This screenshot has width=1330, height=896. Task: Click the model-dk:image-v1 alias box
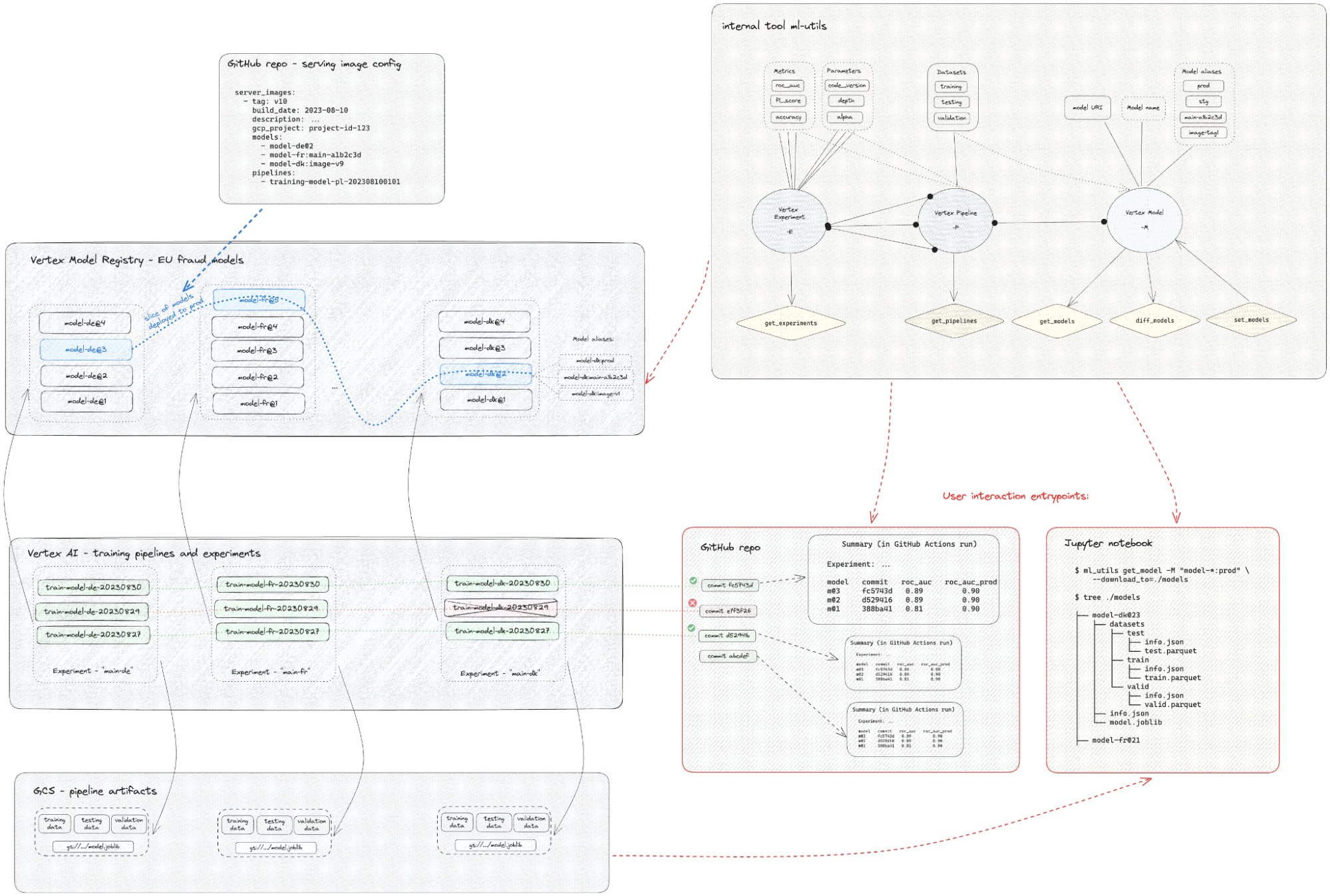595,394
